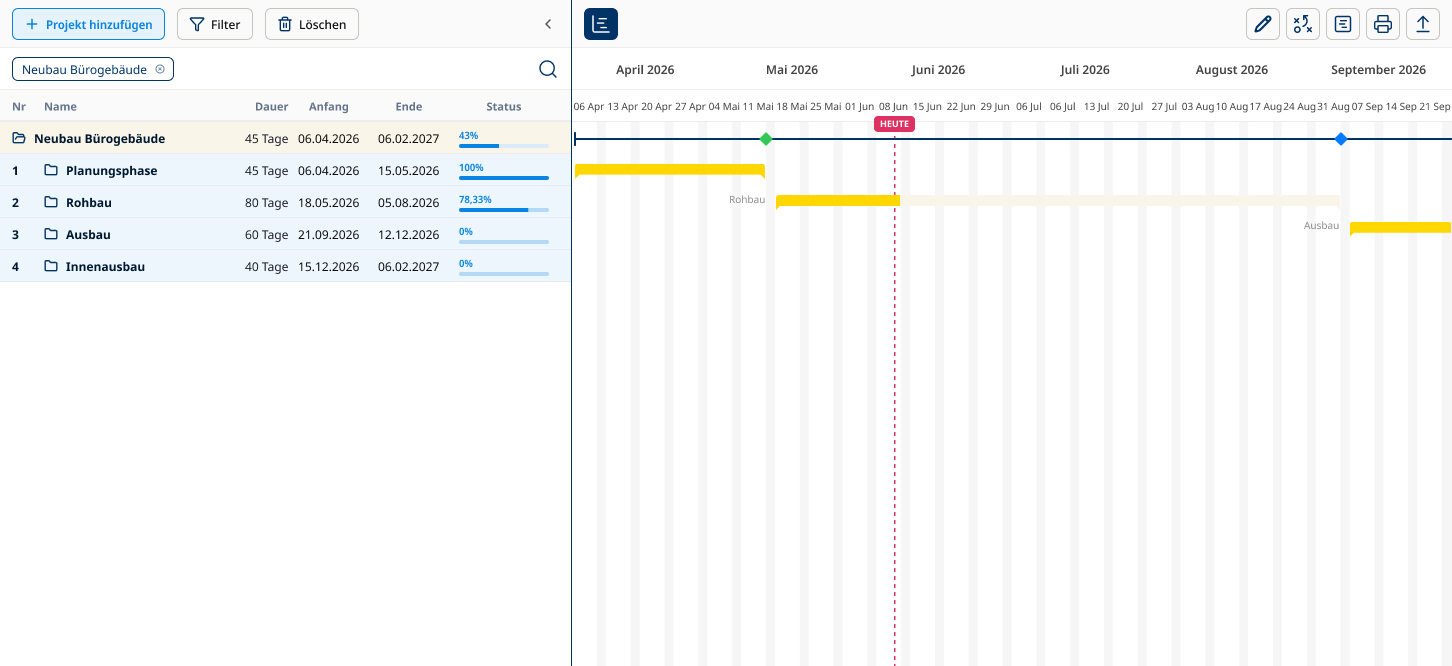This screenshot has height=666, width=1452.
Task: Click the 0% progress bar of Ausbau
Action: [504, 241]
